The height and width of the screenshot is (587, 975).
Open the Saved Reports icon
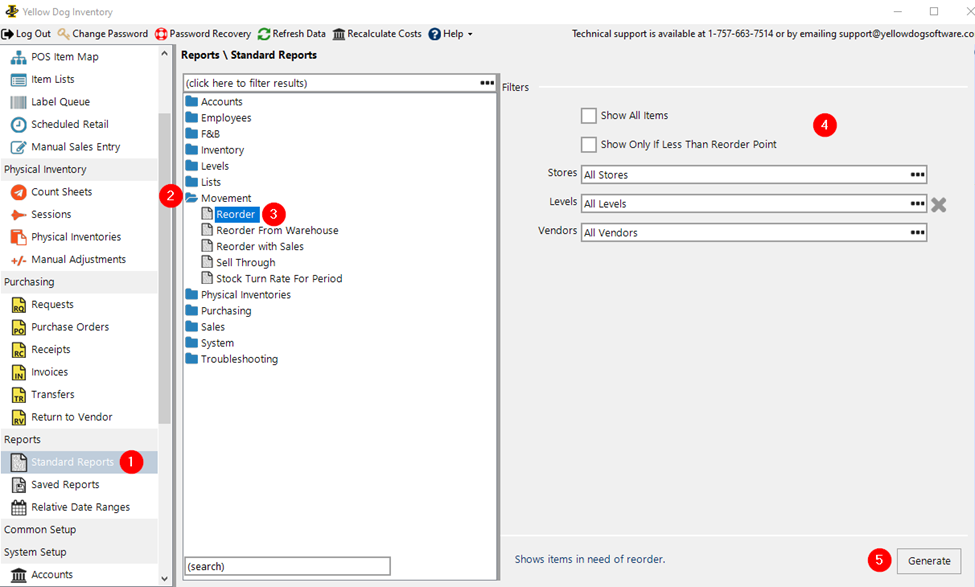[x=19, y=484]
